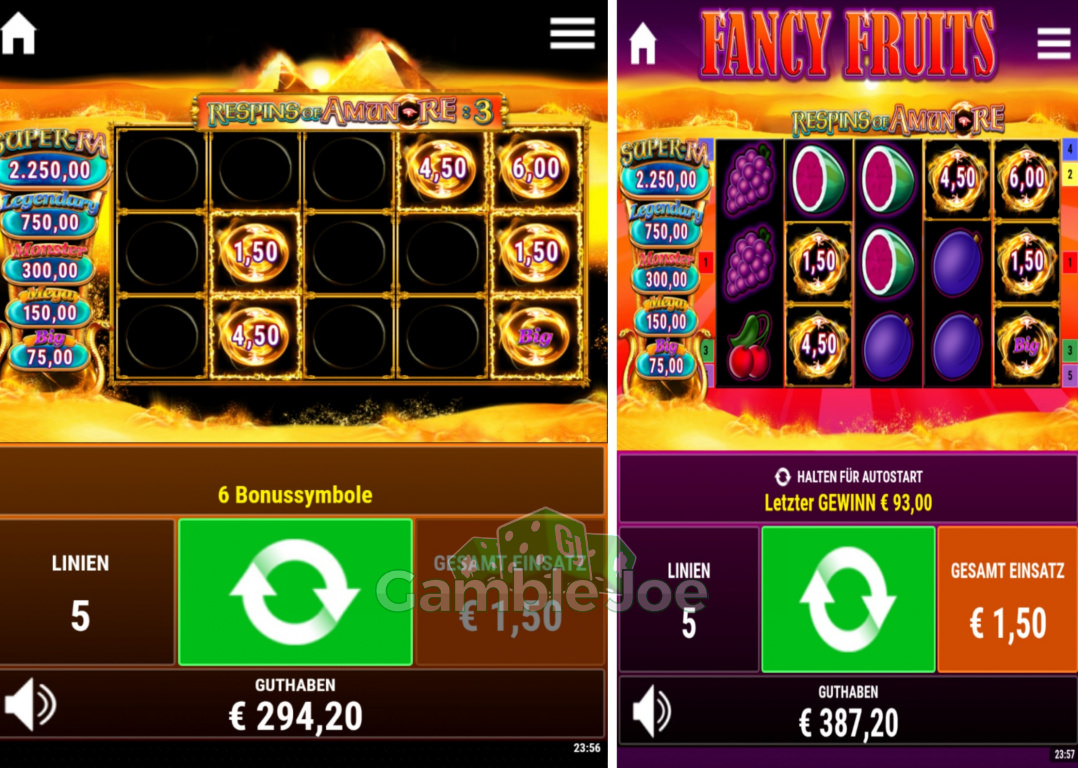This screenshot has height=768, width=1078.
Task: Mute sound in left game panel
Action: pos(30,705)
